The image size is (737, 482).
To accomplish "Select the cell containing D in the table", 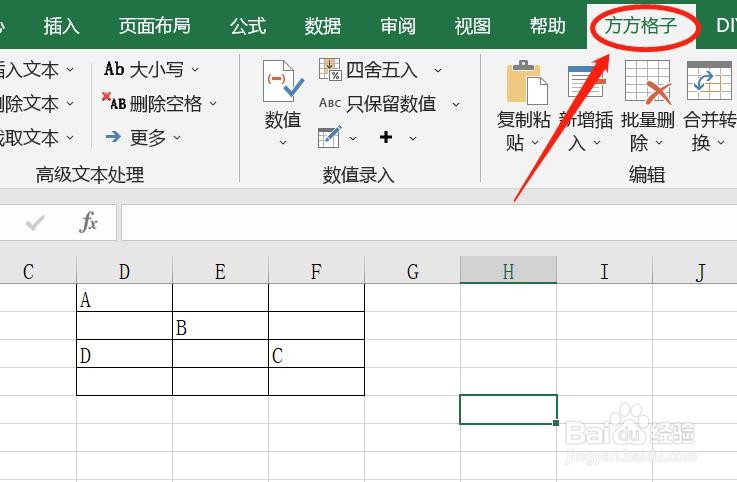I will click(x=125, y=354).
